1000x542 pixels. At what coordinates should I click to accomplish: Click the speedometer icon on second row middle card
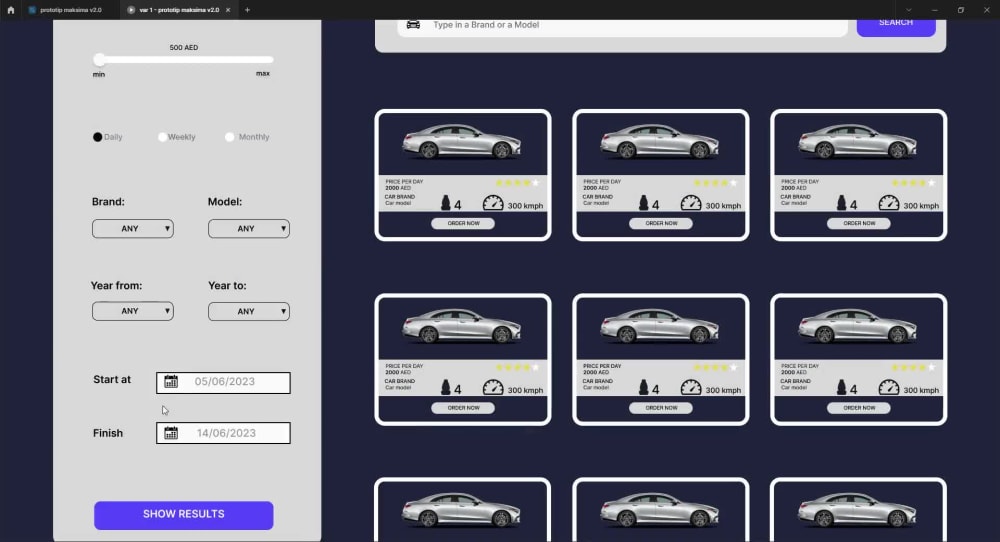[691, 387]
